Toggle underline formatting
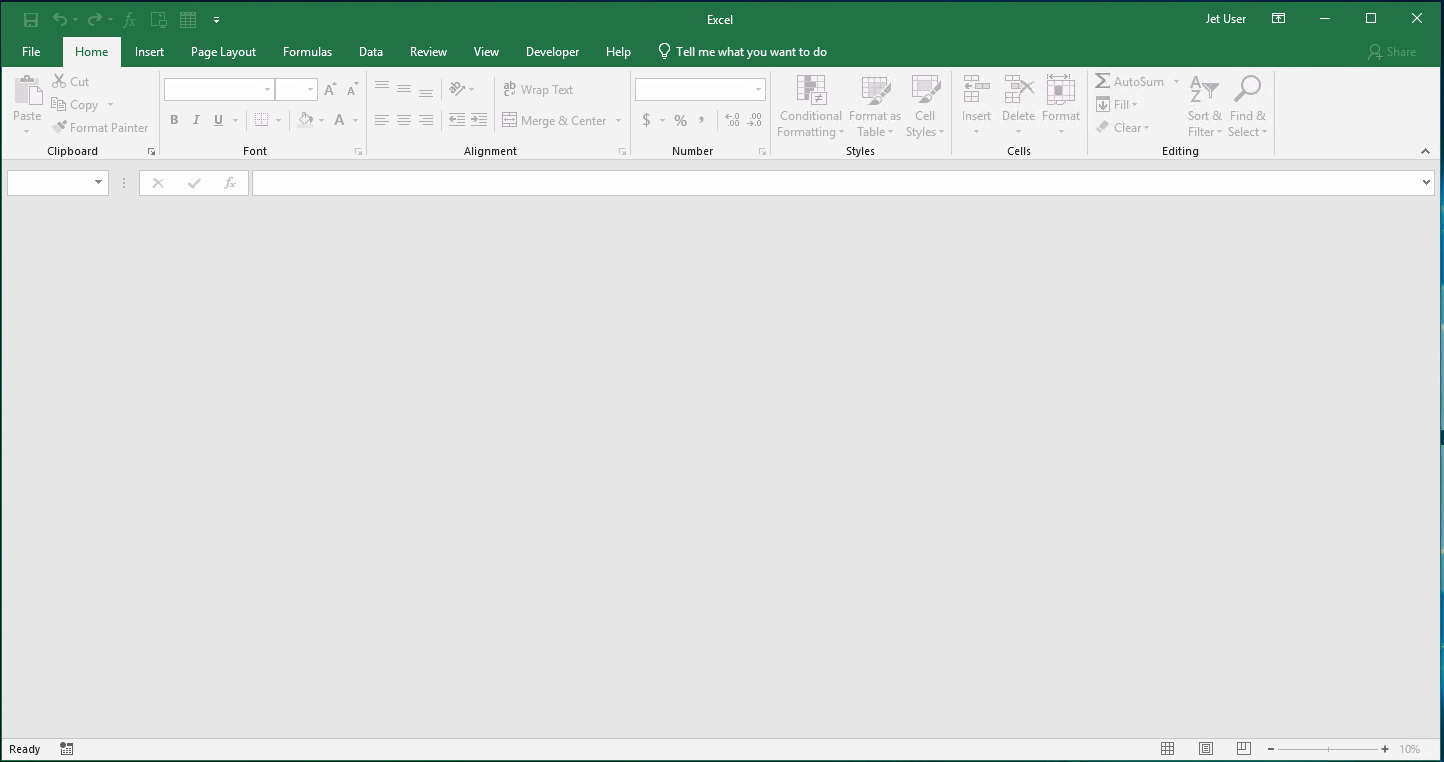The height and width of the screenshot is (762, 1444). coord(218,120)
